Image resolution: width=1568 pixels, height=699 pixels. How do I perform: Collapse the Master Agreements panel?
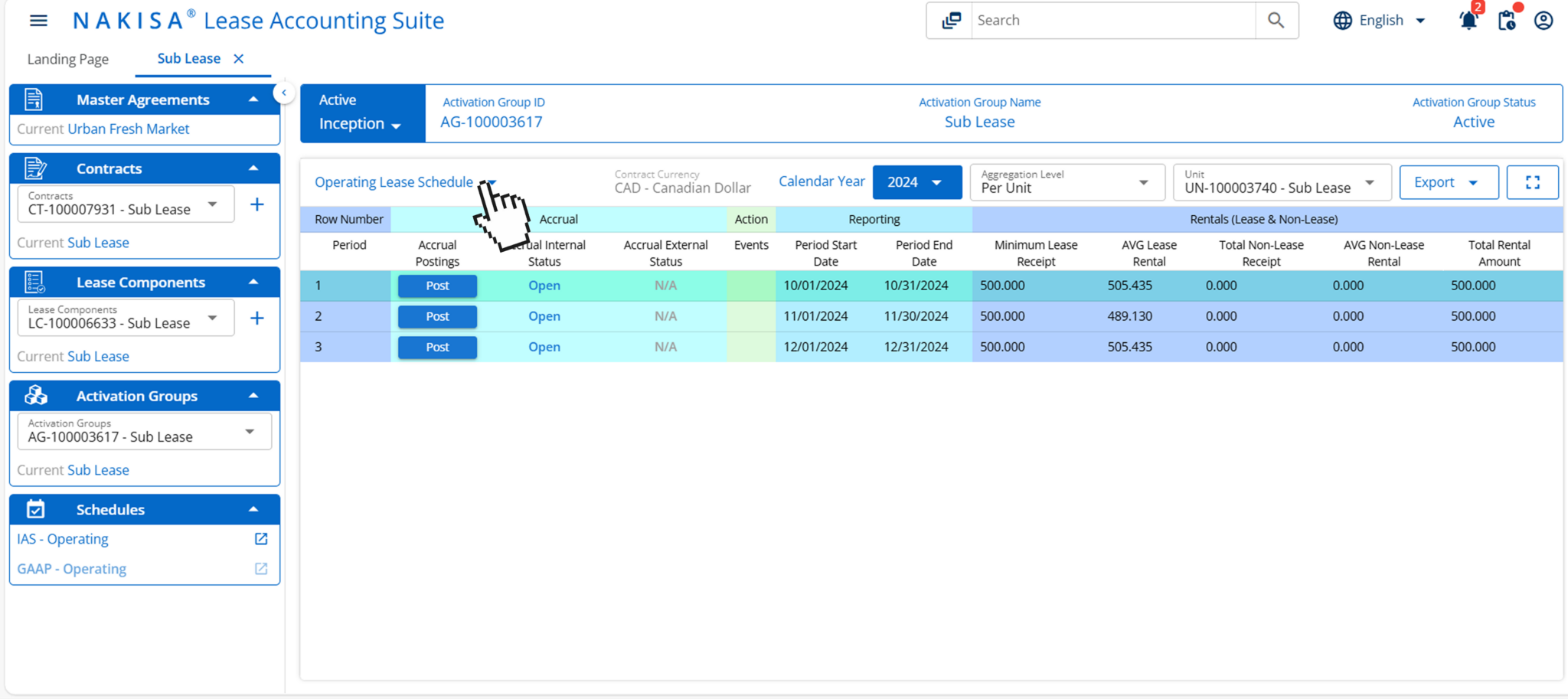tap(254, 99)
